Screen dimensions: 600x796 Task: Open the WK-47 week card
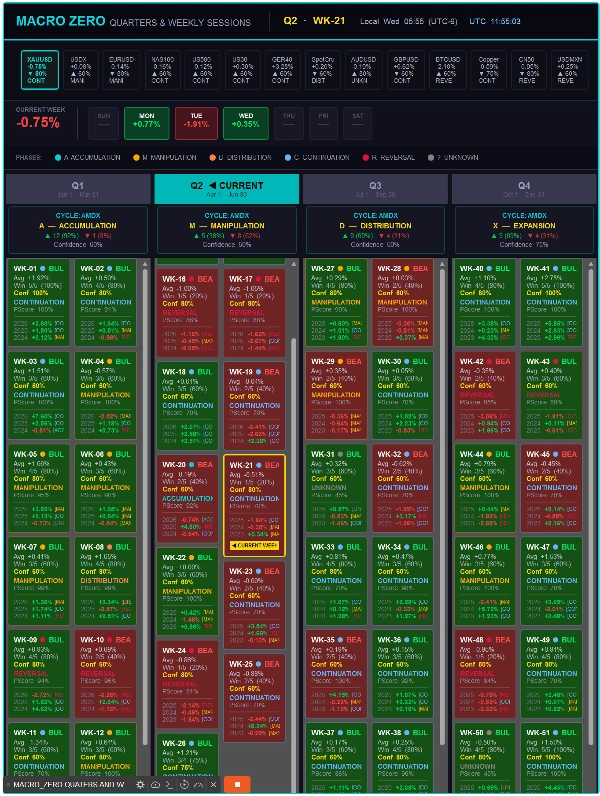(x=551, y=581)
